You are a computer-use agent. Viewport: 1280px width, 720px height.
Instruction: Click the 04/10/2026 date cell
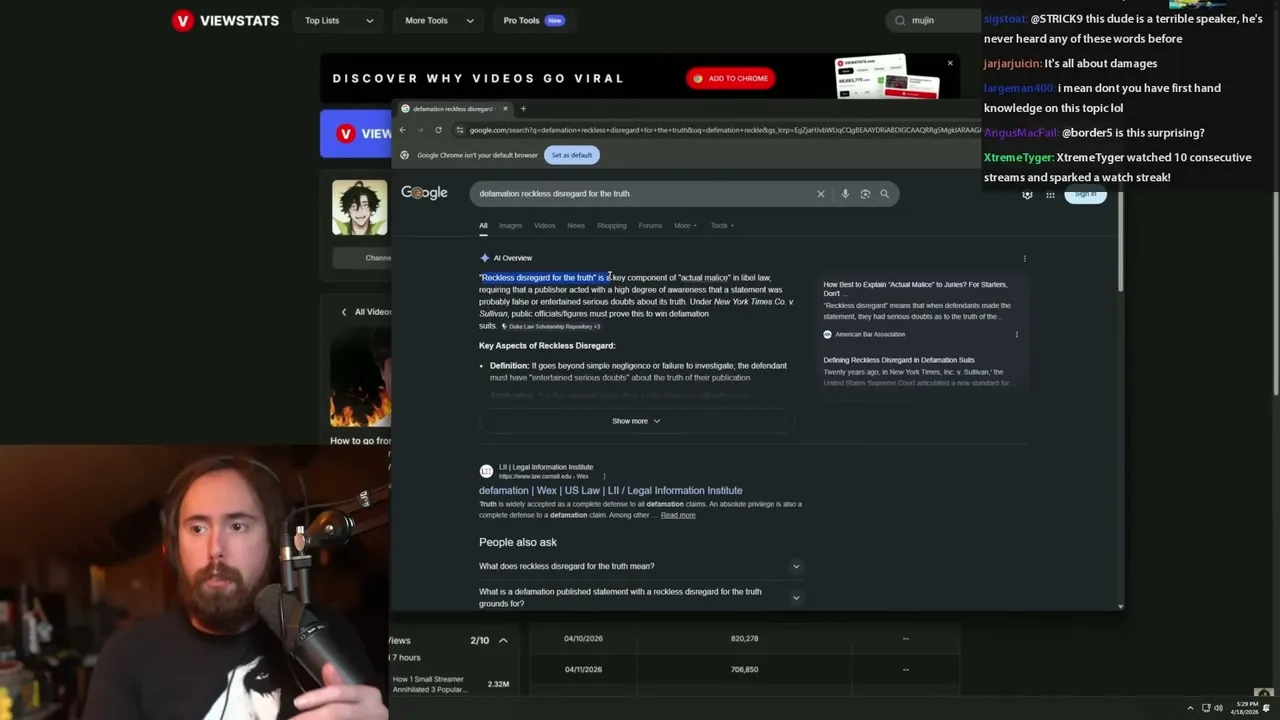pos(584,639)
